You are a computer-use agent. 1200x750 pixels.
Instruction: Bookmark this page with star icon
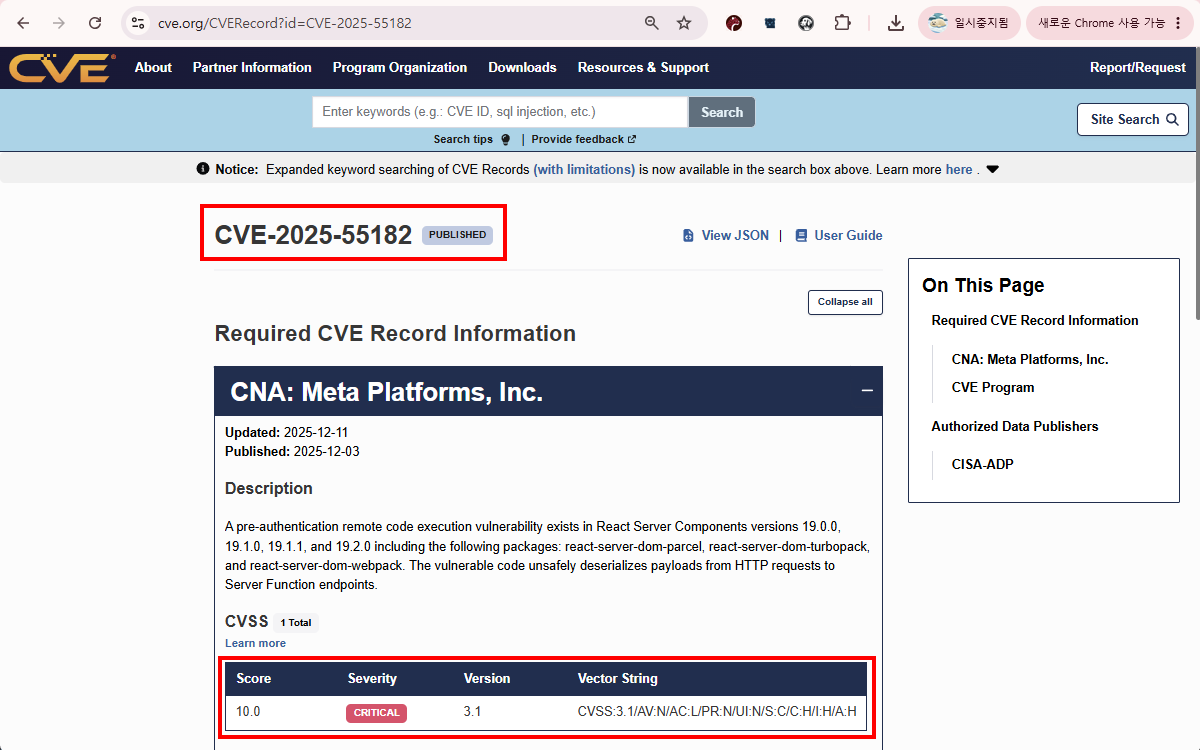684,23
